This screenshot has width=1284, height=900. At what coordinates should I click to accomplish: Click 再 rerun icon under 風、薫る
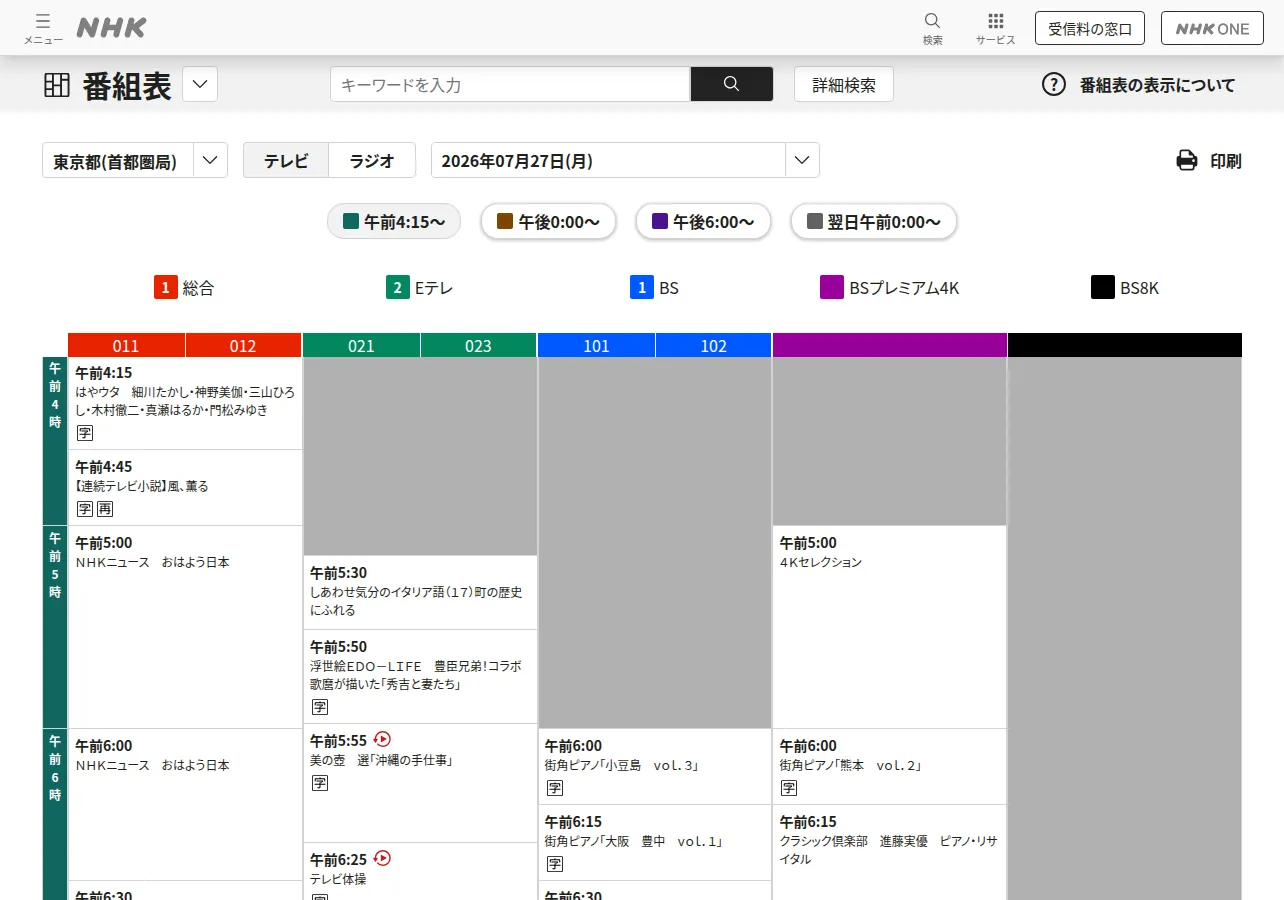coord(105,509)
